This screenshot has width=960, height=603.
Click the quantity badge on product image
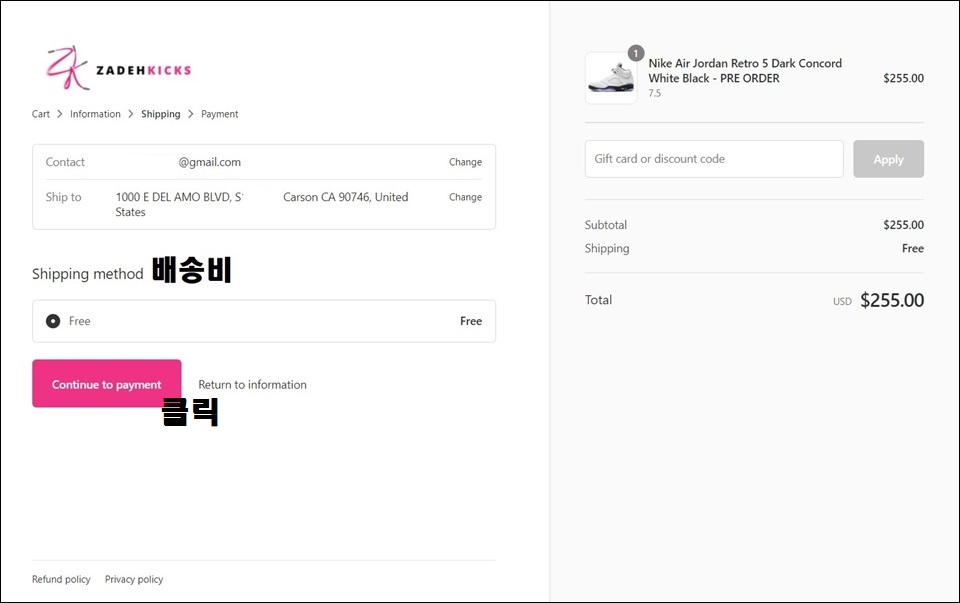click(x=636, y=53)
